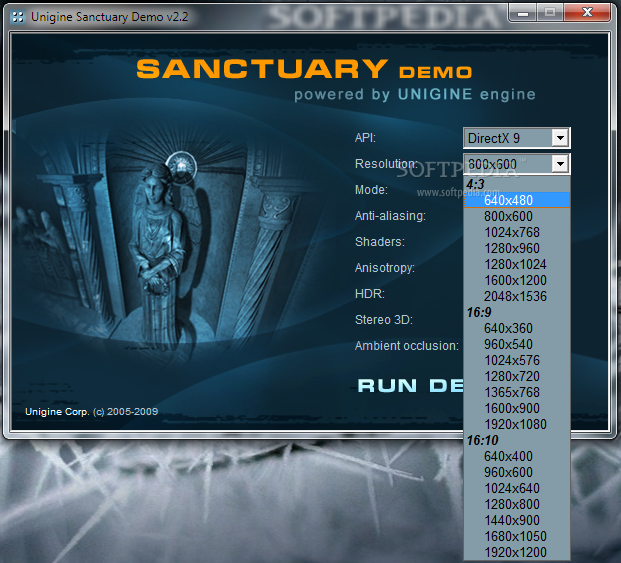The width and height of the screenshot is (621, 563).
Task: Click the Unigine app icon in title bar
Action: (17, 17)
